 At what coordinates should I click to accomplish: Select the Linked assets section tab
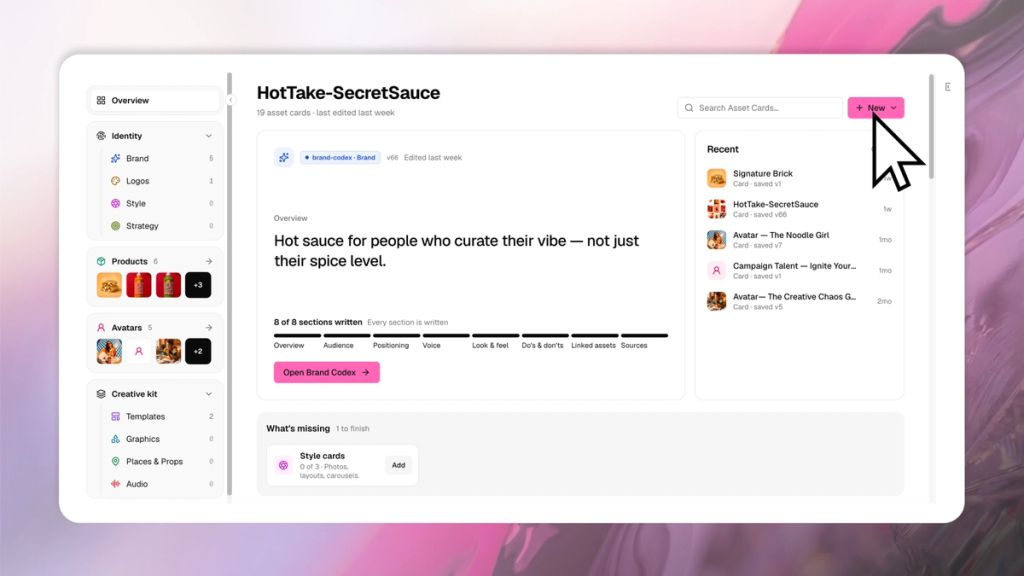click(x=594, y=340)
